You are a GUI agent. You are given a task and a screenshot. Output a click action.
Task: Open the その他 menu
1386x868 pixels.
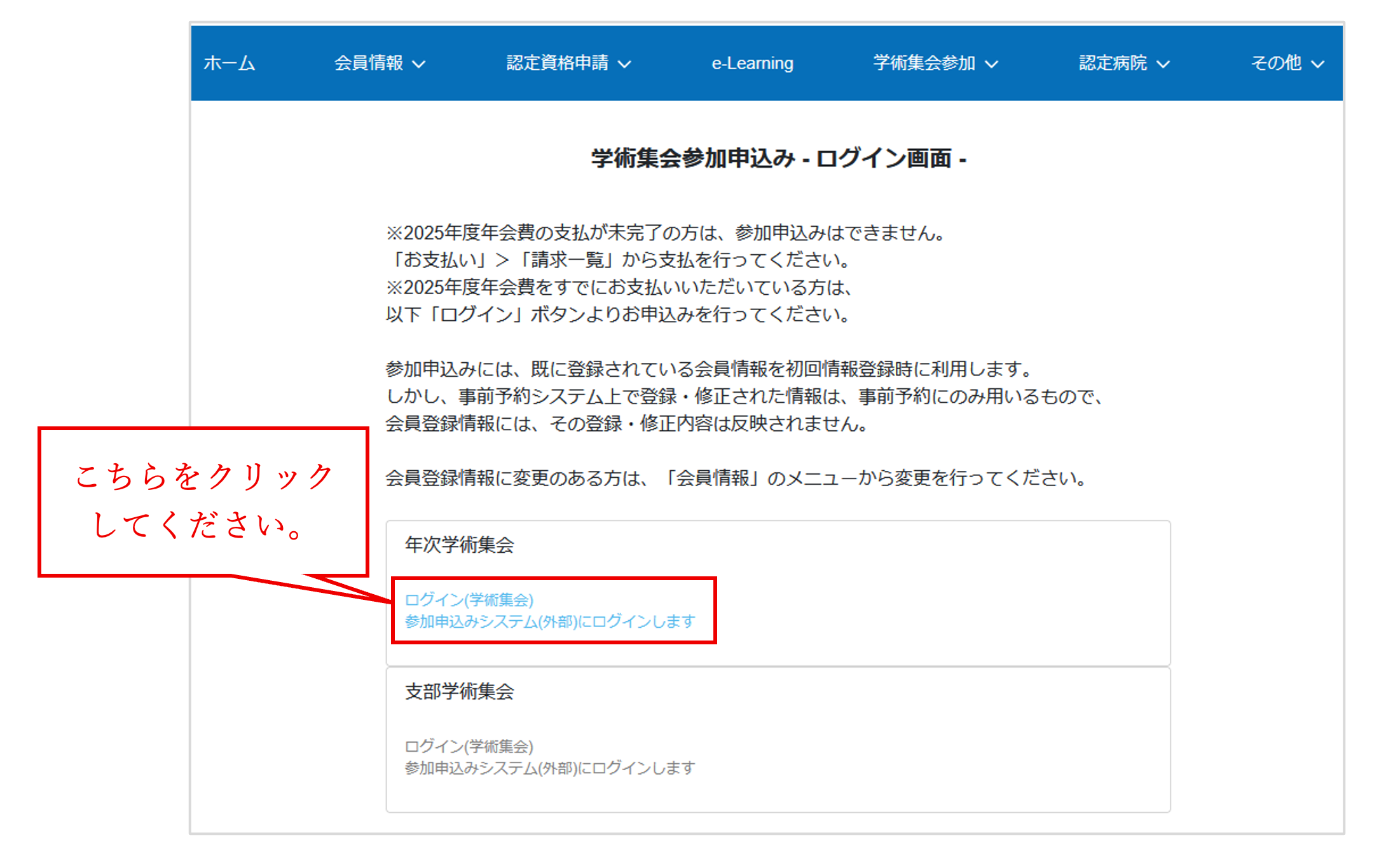tap(1276, 63)
